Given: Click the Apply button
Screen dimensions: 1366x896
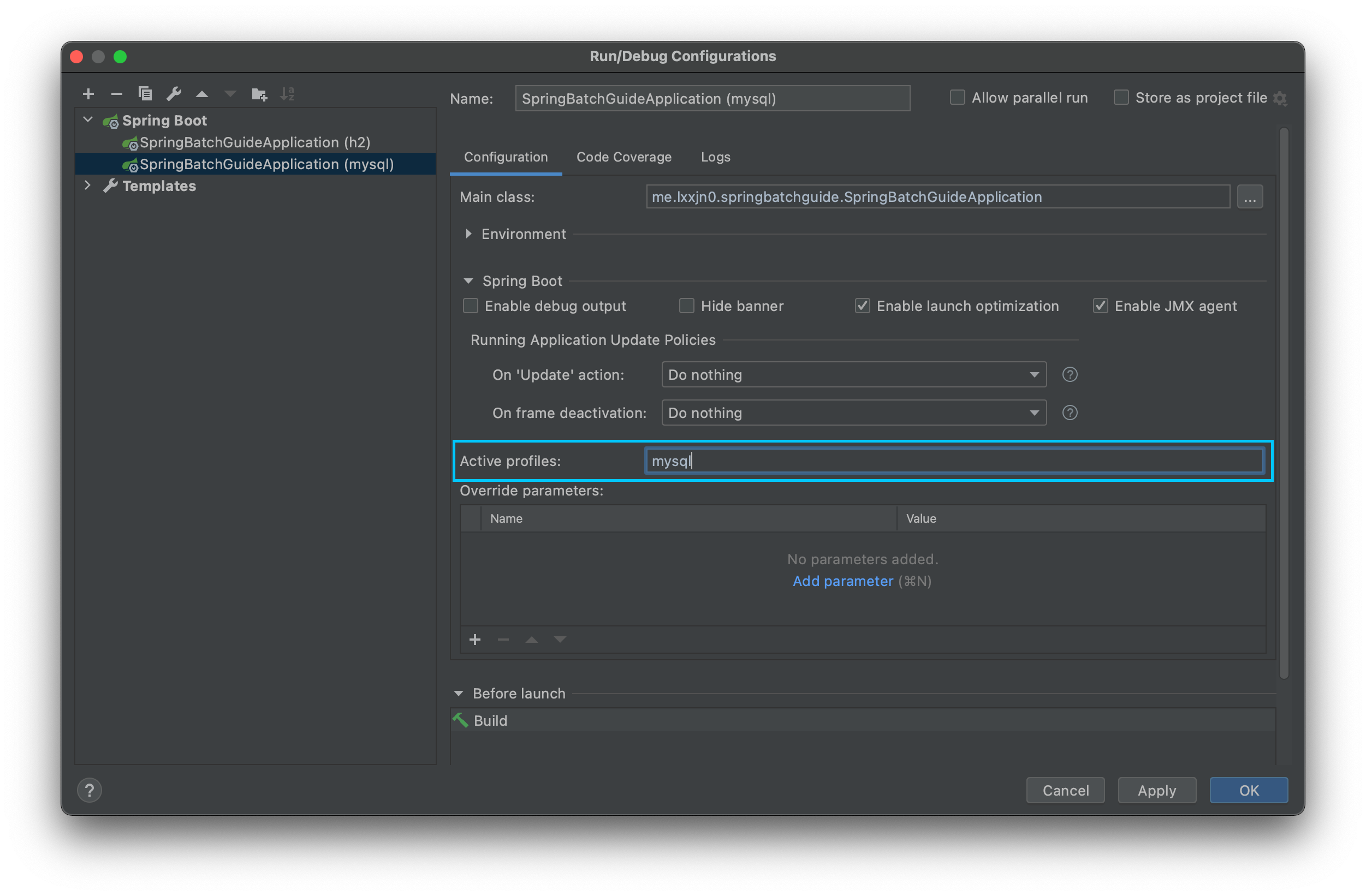Looking at the screenshot, I should 1156,790.
